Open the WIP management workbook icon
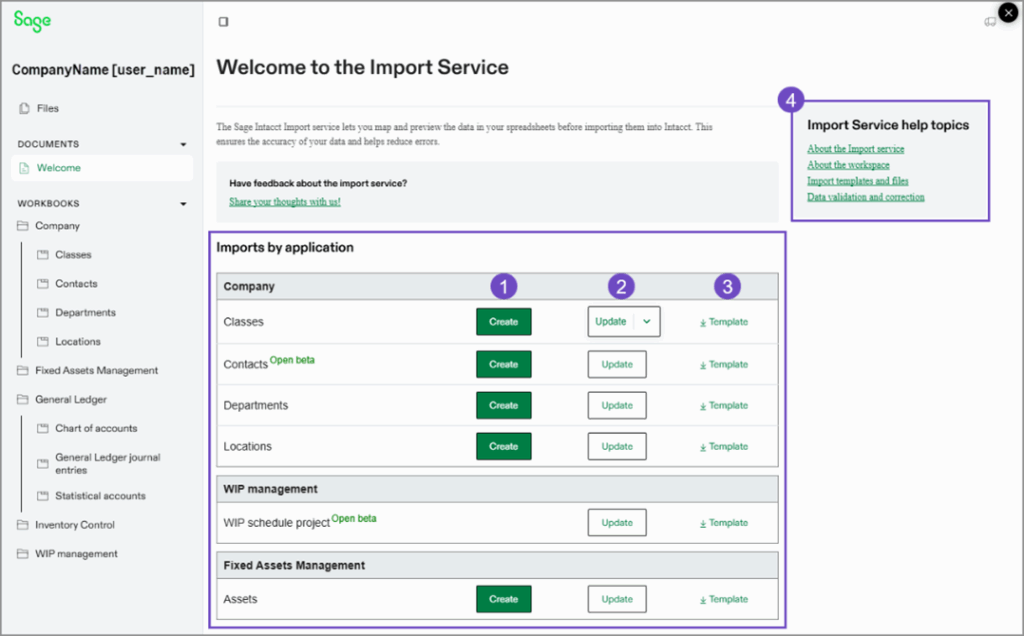The image size is (1024, 636). pos(21,553)
